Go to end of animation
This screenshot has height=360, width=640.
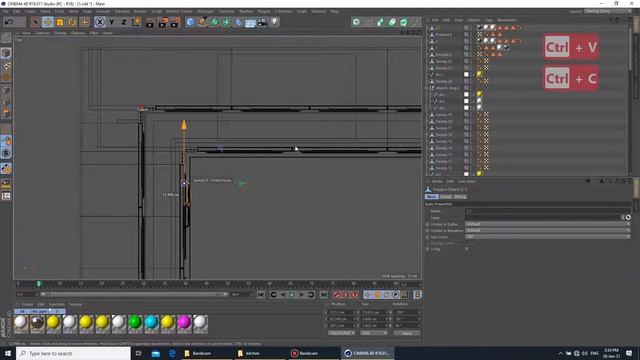323,295
